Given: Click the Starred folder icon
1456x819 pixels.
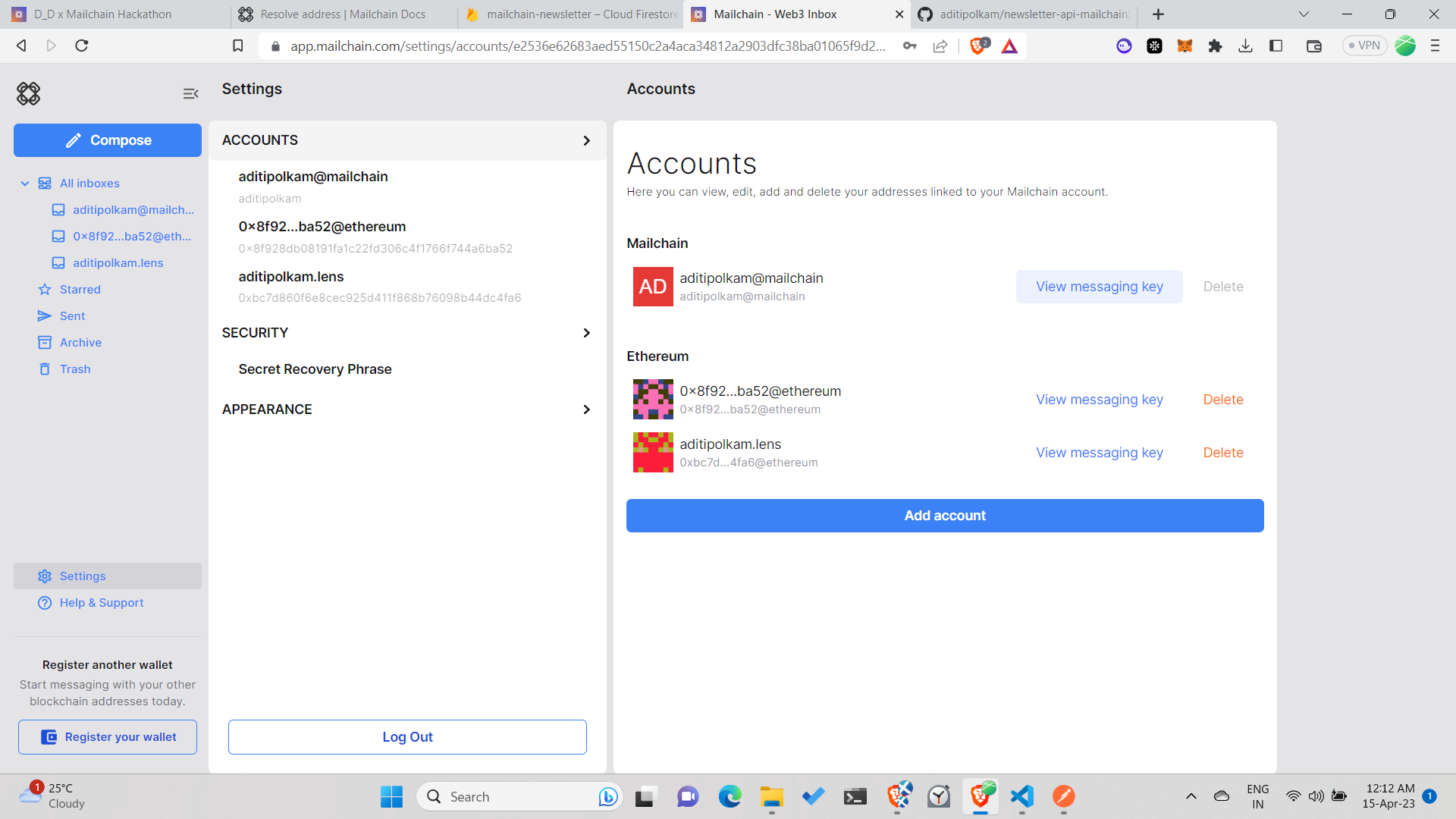Looking at the screenshot, I should coord(44,289).
